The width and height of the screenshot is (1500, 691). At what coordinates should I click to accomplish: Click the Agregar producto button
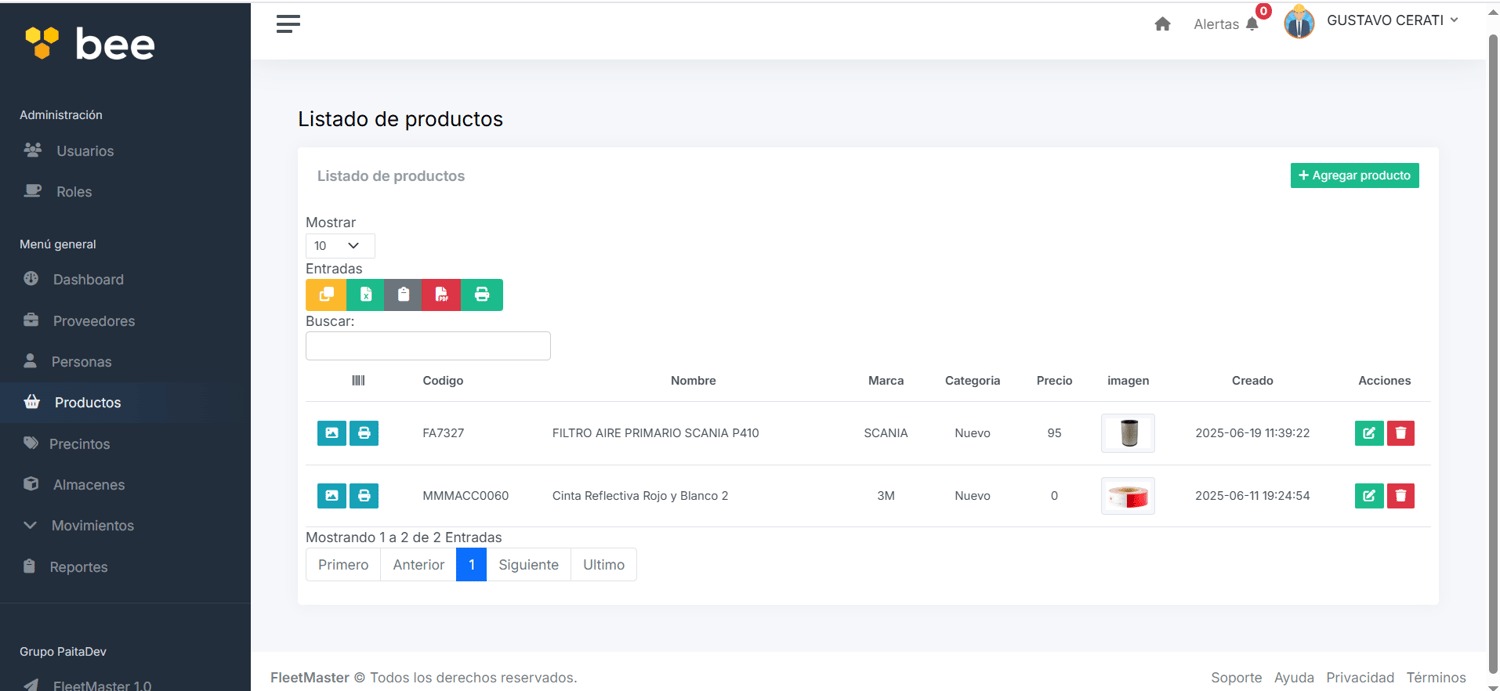tap(1354, 176)
